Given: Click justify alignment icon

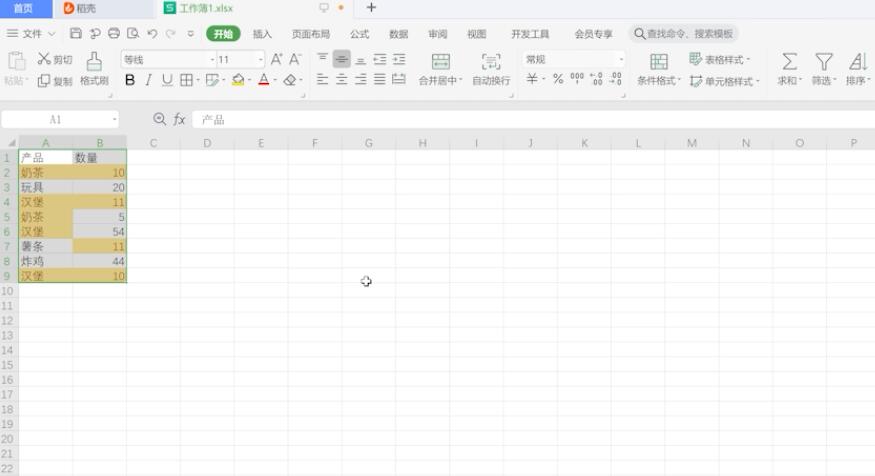Looking at the screenshot, I should pos(379,79).
